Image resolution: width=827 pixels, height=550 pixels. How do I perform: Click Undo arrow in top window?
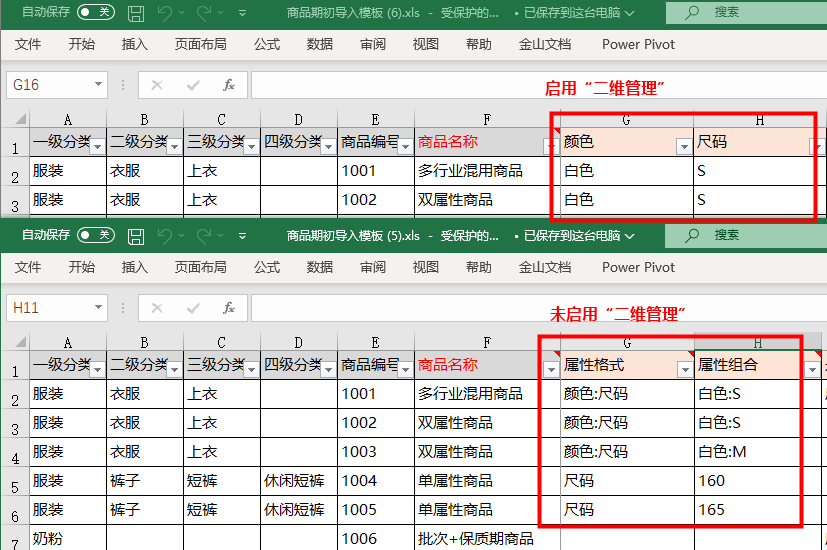click(x=165, y=13)
